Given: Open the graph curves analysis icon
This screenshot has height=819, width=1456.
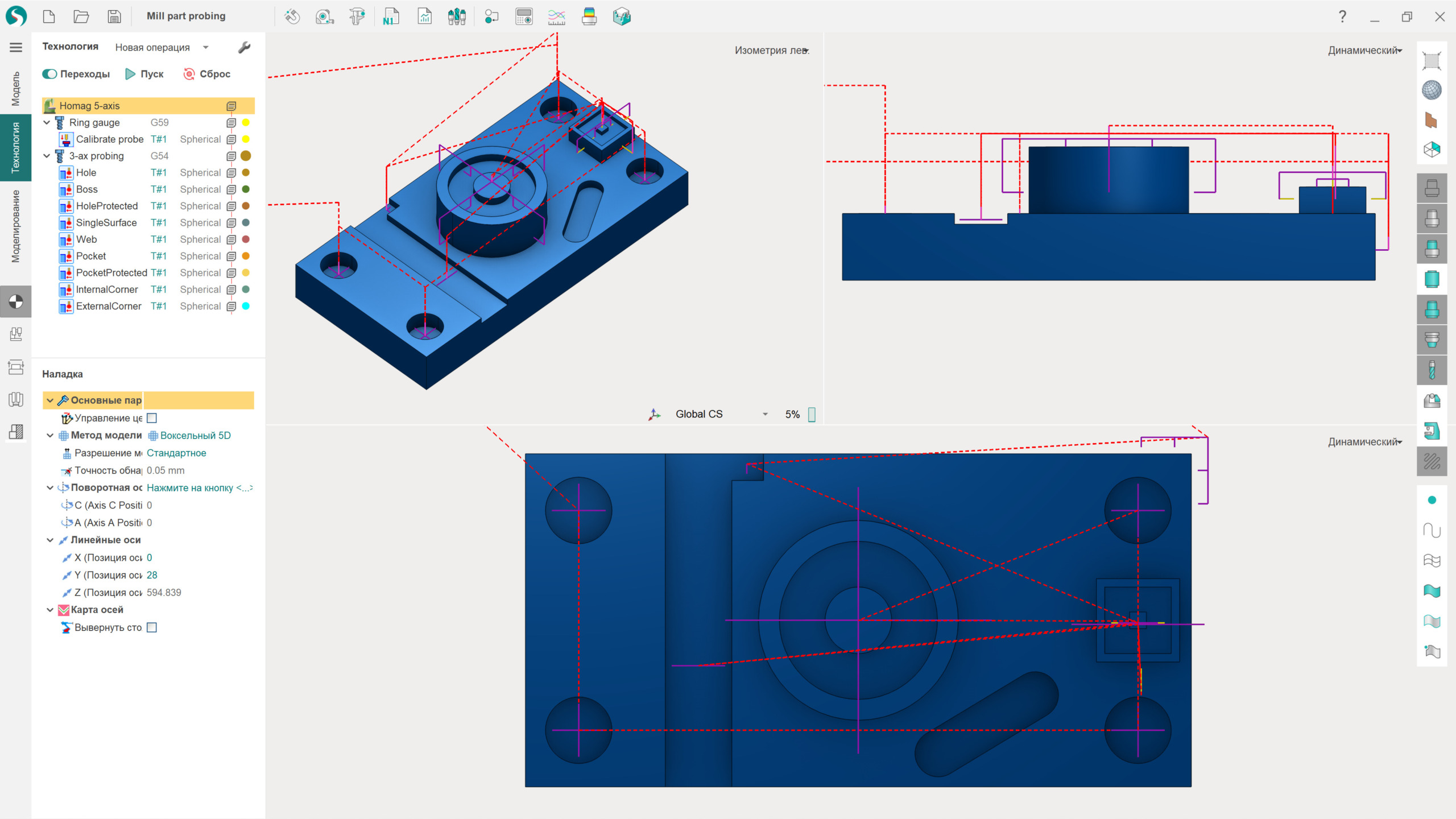Looking at the screenshot, I should coord(556,16).
